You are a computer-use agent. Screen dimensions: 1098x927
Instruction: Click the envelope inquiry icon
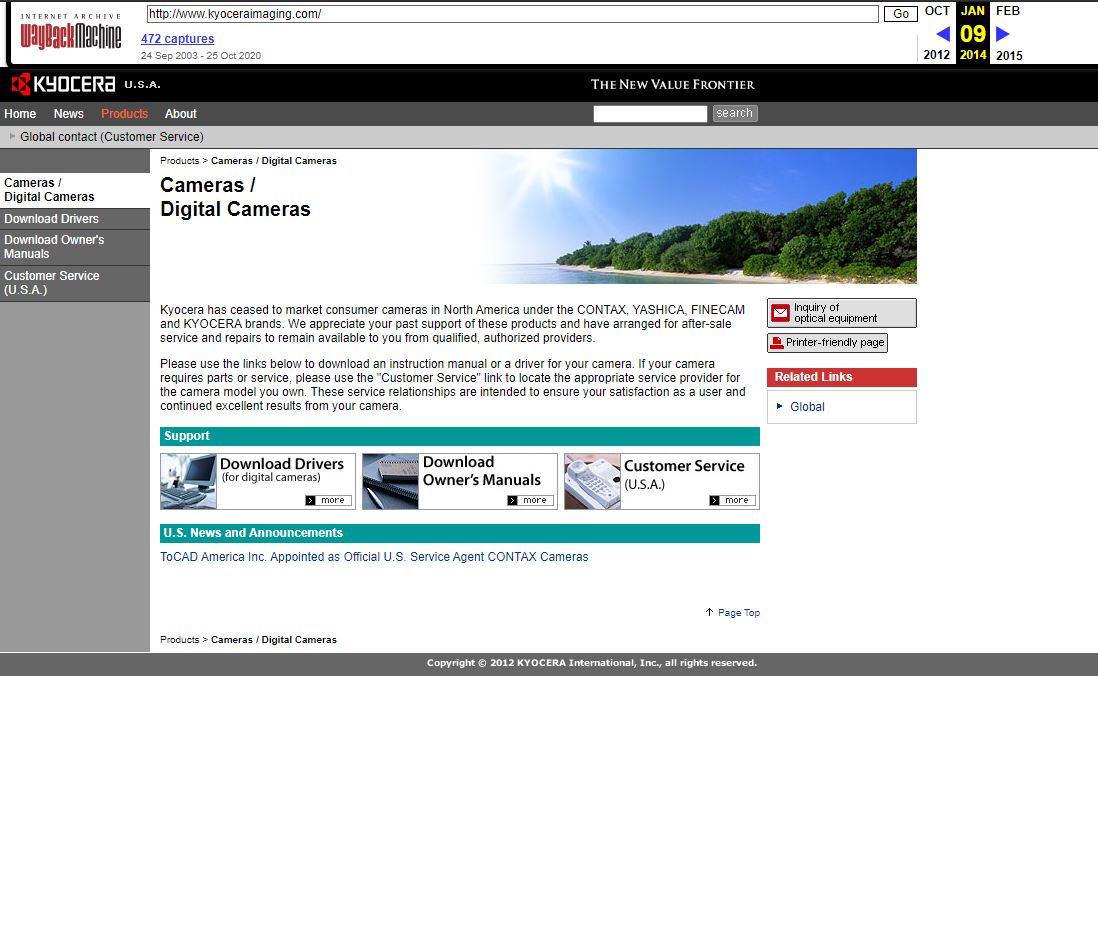[x=780, y=313]
